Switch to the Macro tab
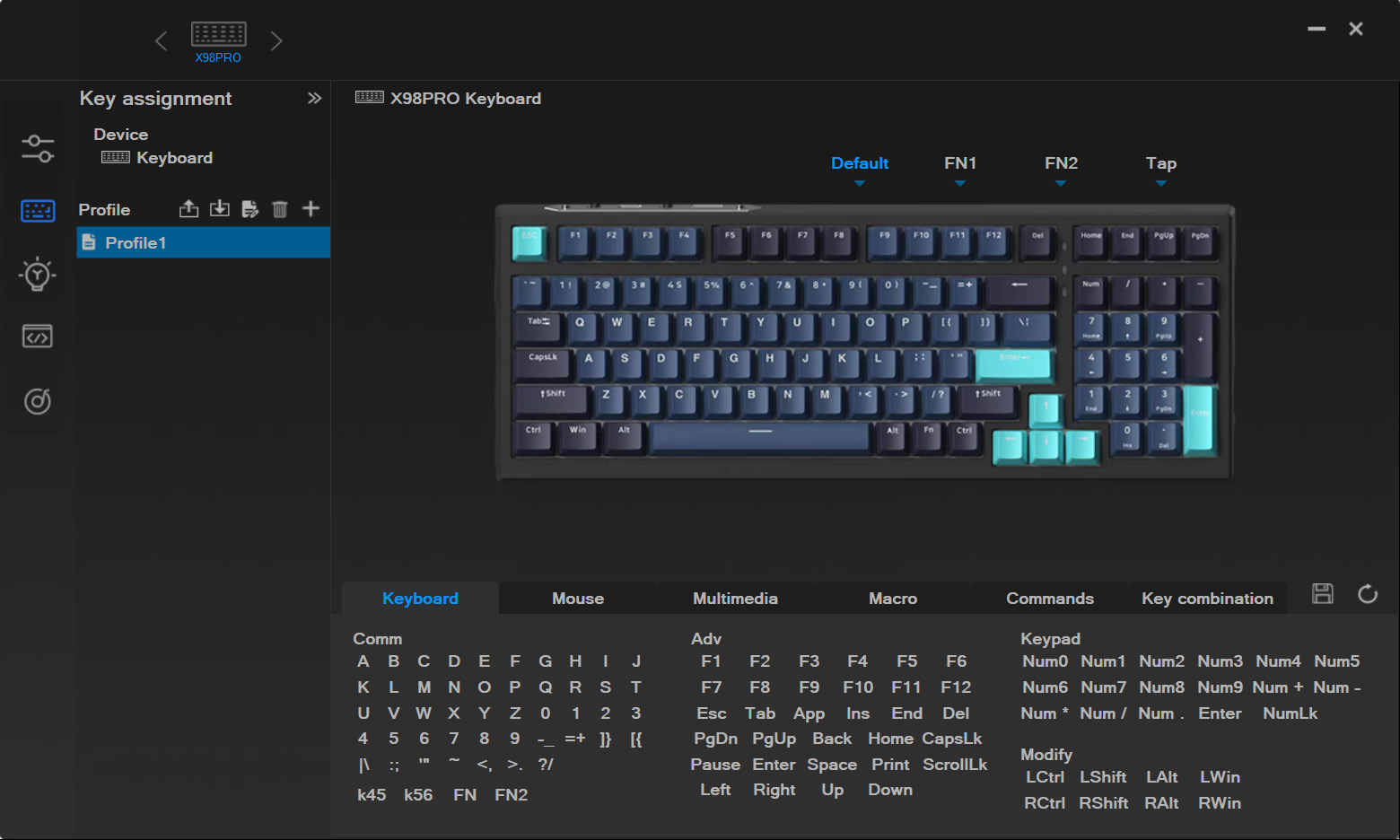 [x=893, y=599]
